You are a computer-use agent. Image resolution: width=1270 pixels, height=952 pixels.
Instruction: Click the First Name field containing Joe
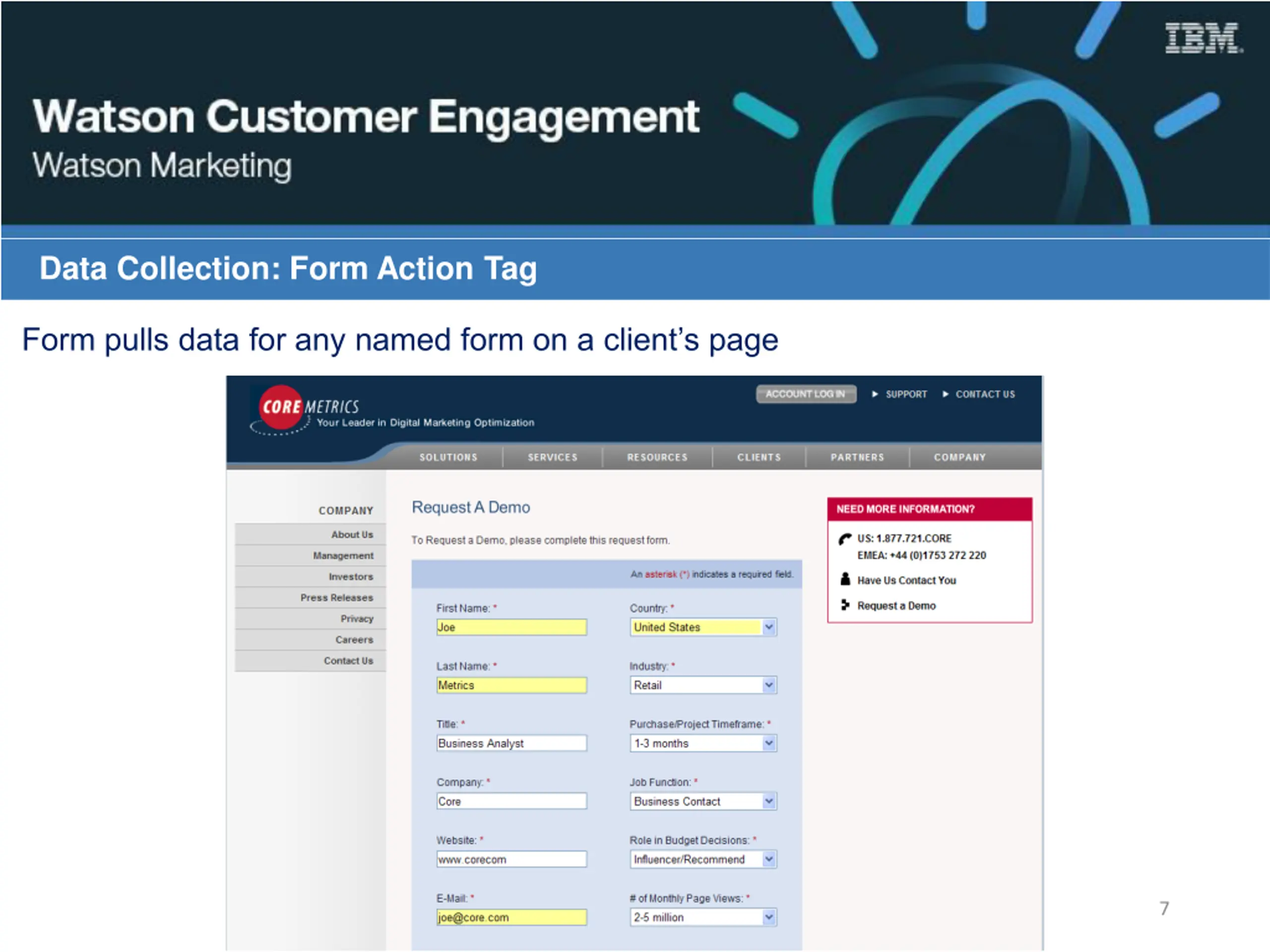tap(511, 627)
